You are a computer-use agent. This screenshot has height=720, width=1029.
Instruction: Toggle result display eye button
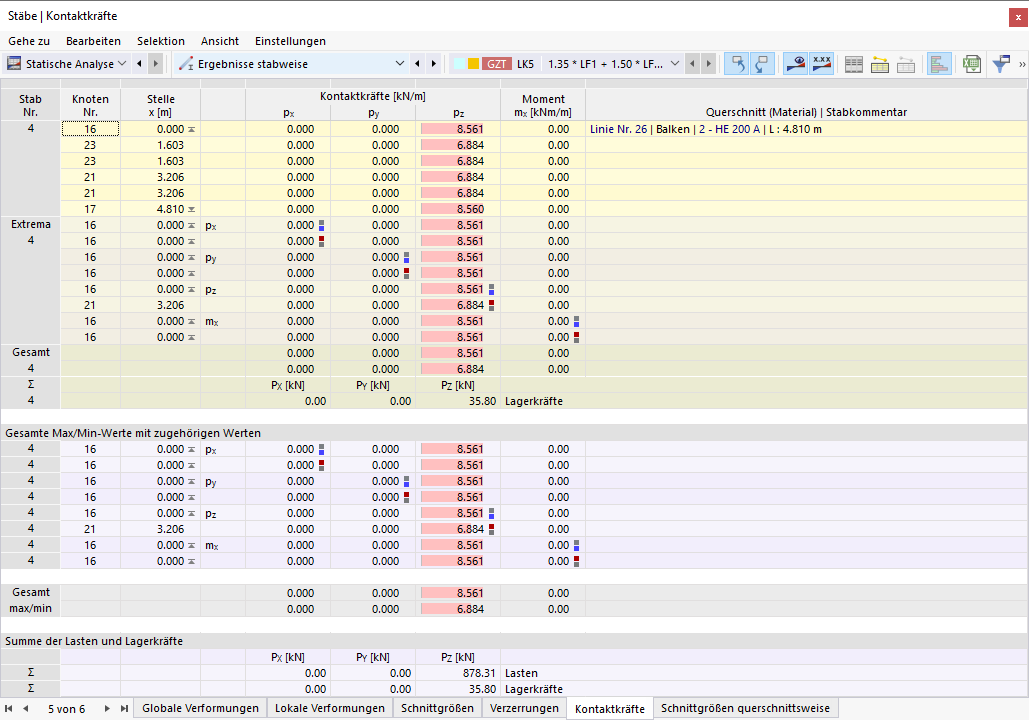click(795, 64)
